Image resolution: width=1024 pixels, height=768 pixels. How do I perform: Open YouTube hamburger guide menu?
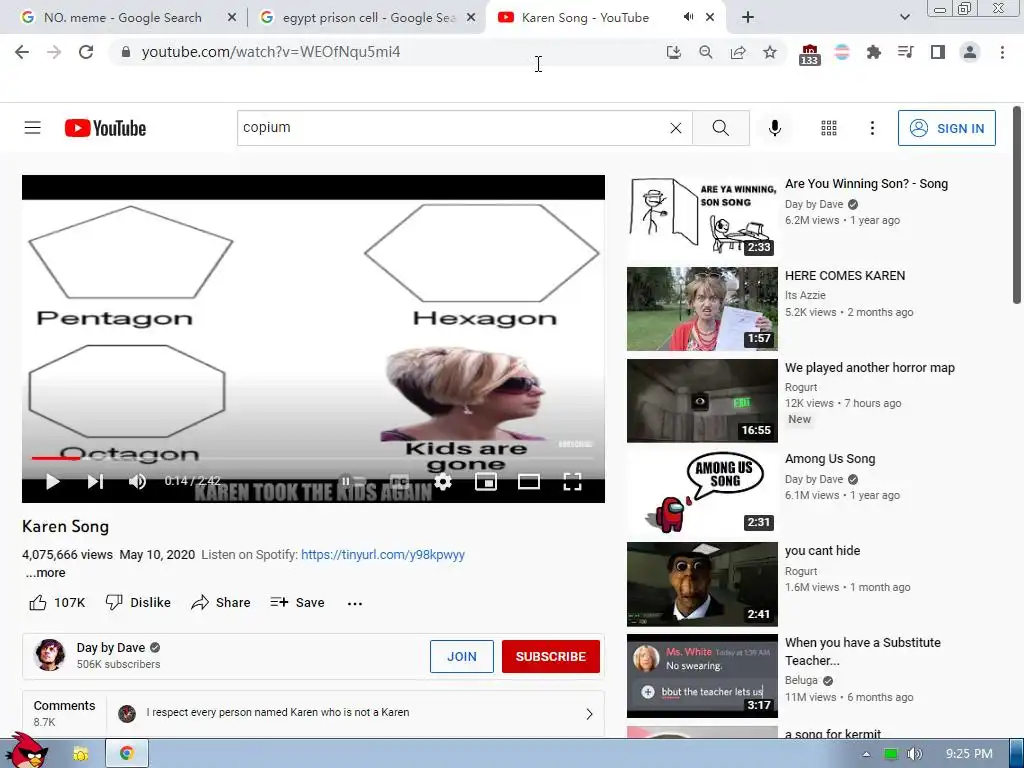(33, 127)
